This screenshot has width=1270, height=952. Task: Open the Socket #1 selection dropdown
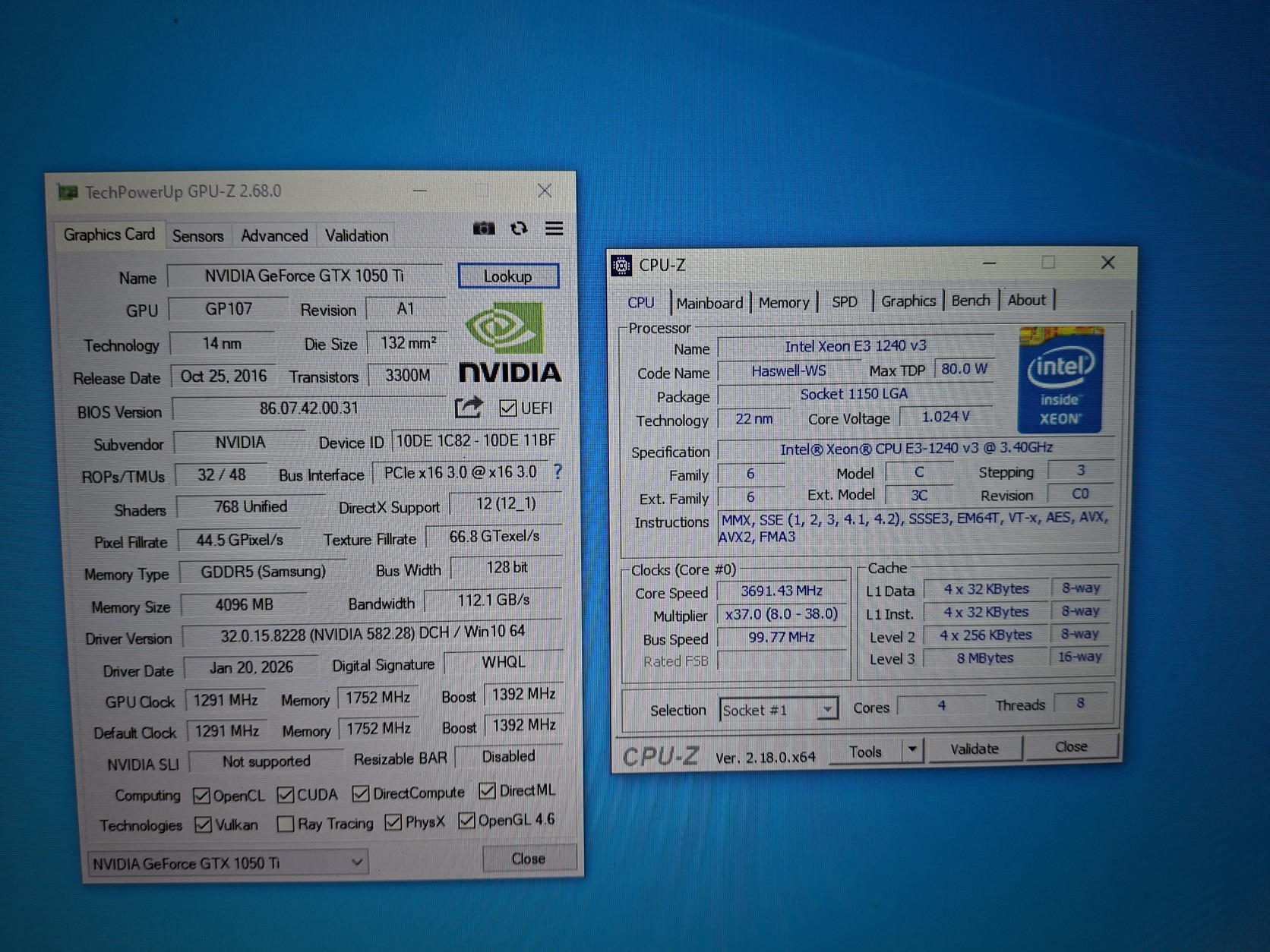click(779, 710)
